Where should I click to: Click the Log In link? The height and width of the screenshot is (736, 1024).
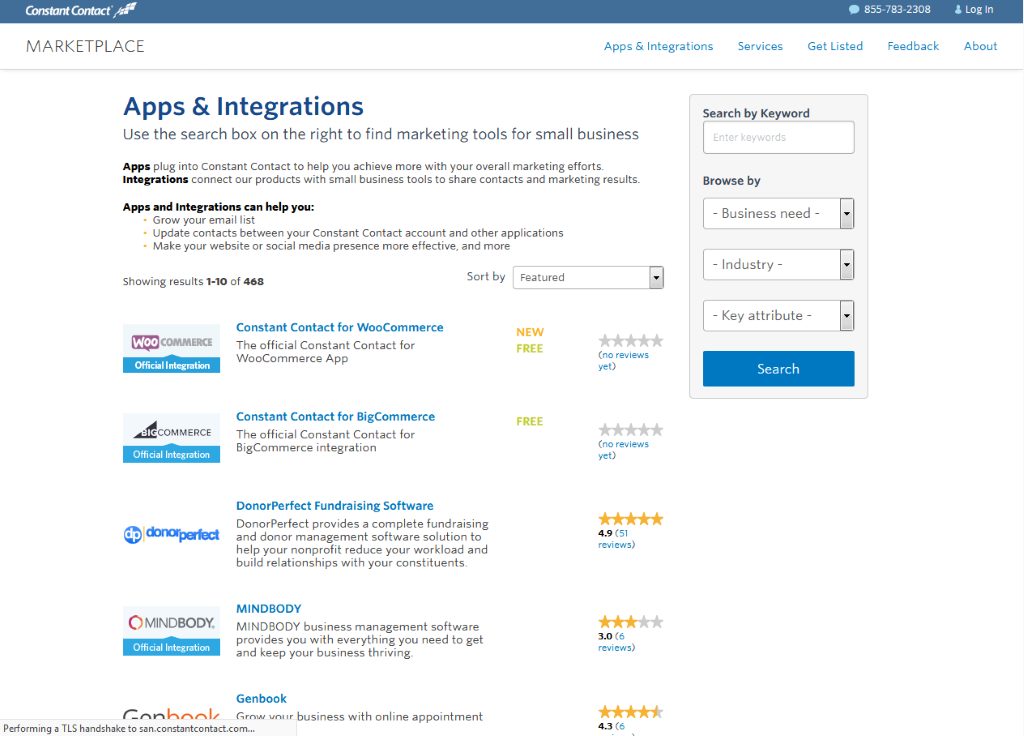click(979, 10)
